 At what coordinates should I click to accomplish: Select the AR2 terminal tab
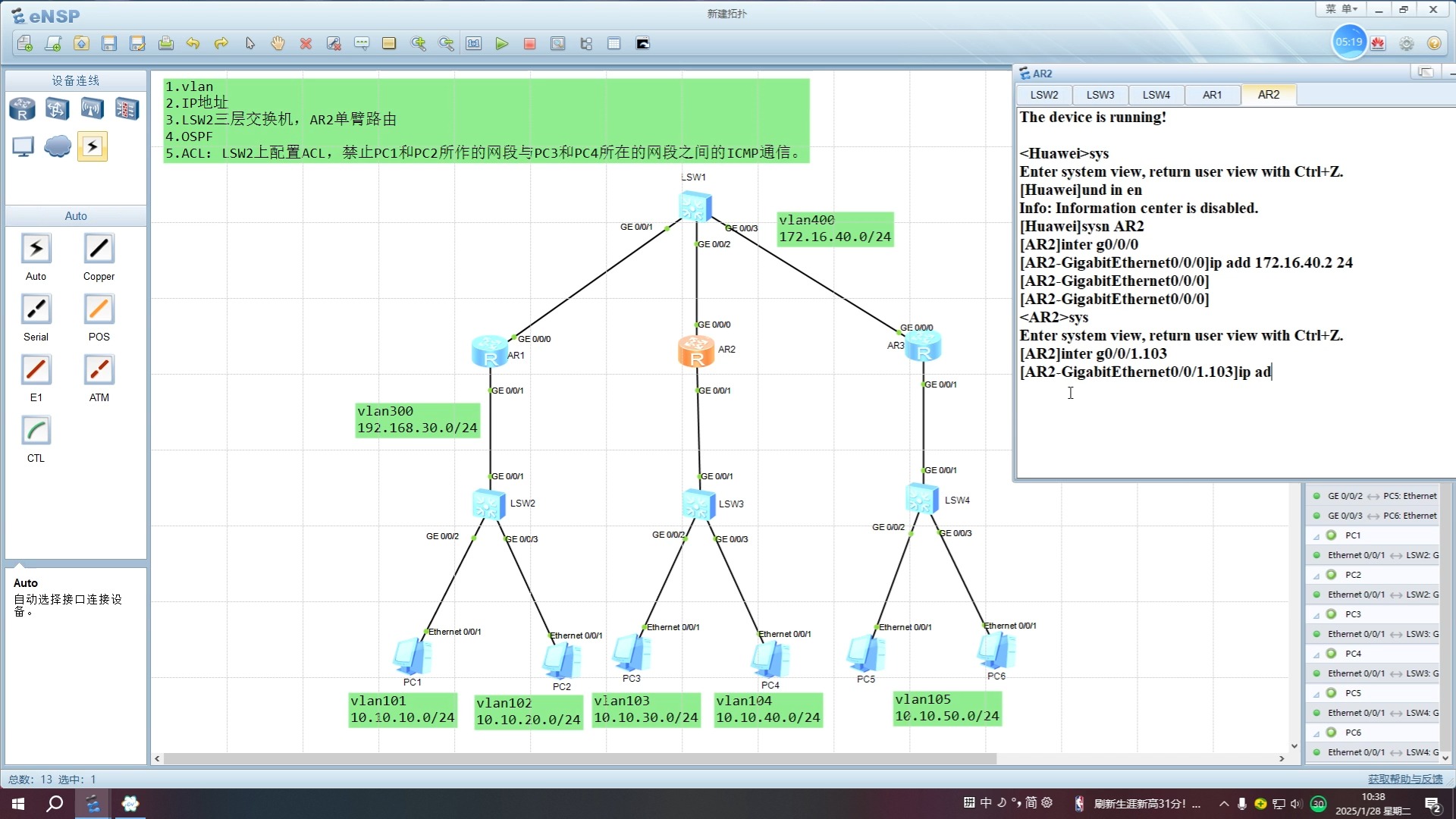(1269, 95)
